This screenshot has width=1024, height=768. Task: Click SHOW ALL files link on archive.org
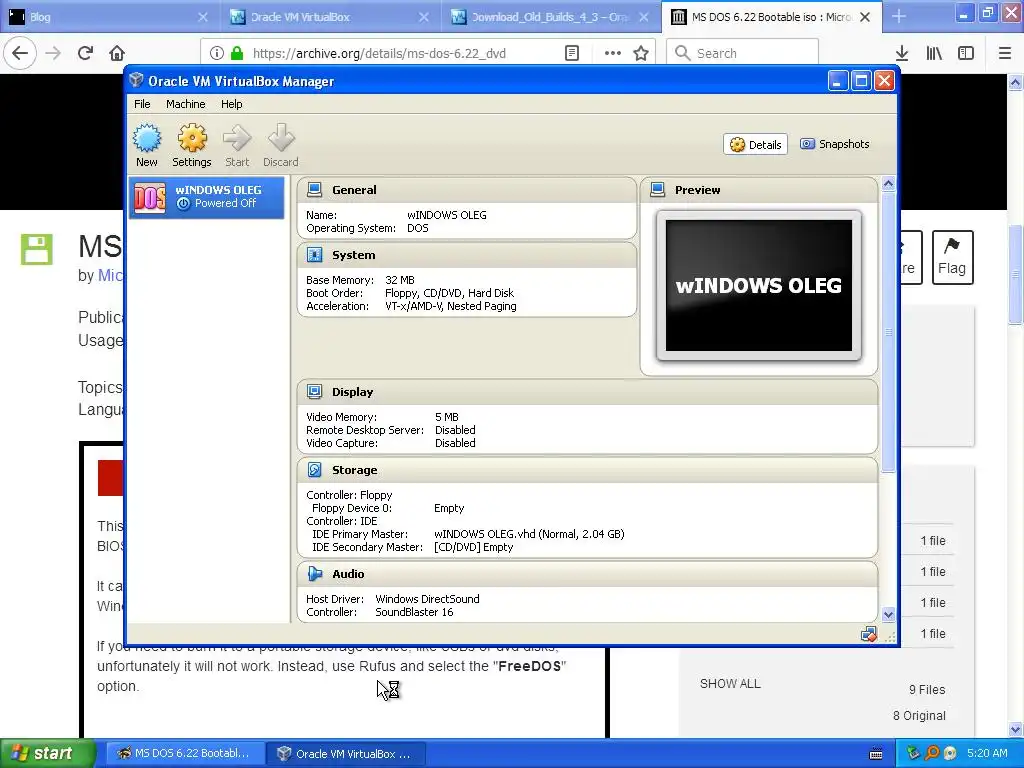click(730, 684)
